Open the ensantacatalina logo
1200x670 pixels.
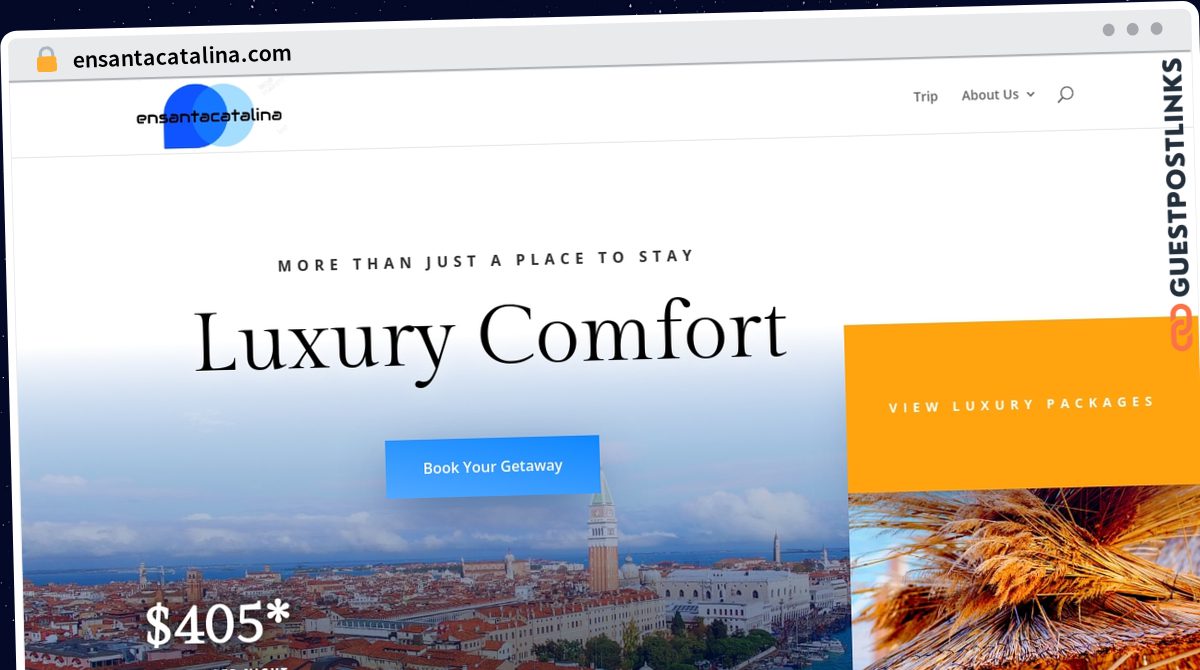(209, 116)
